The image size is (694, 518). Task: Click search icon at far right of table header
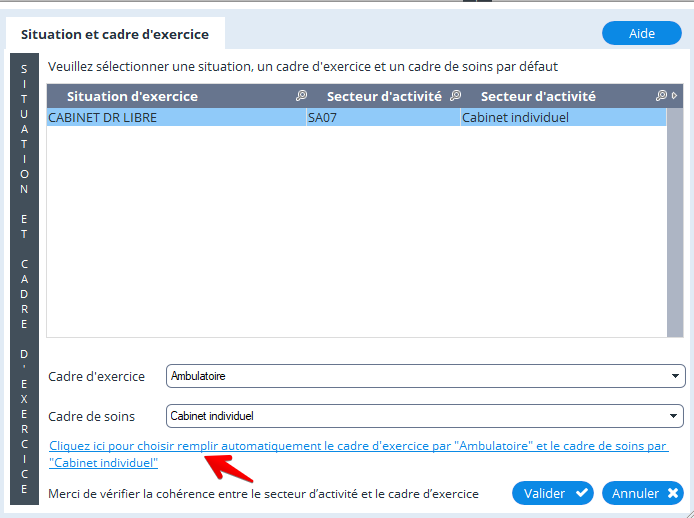pos(661,96)
